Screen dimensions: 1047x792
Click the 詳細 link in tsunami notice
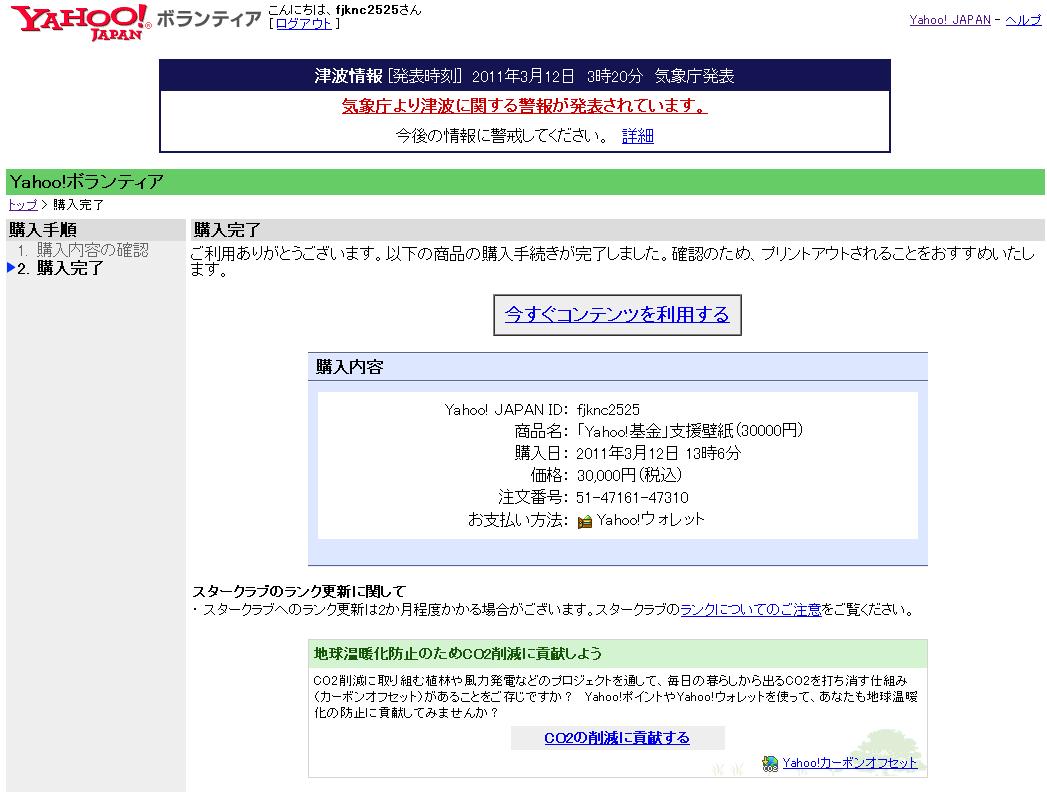[x=638, y=136]
